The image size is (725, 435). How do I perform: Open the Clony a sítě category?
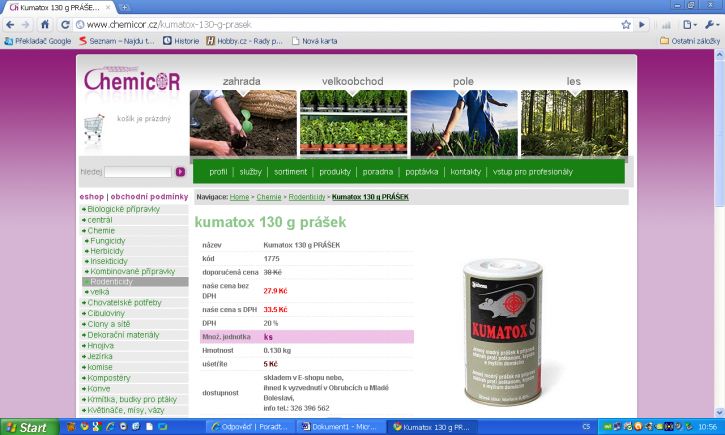pyautogui.click(x=109, y=324)
